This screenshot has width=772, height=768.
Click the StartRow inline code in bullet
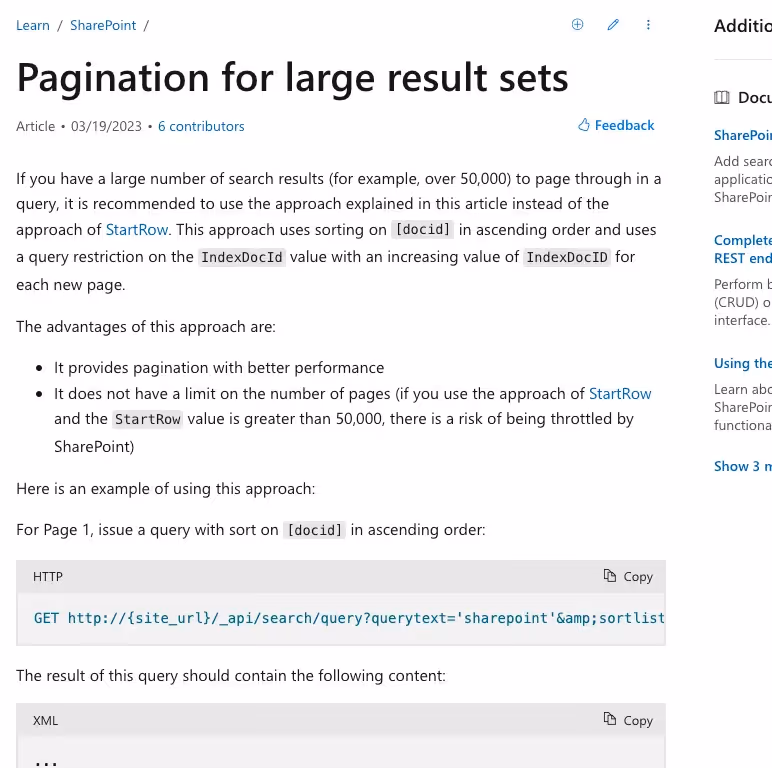147,419
